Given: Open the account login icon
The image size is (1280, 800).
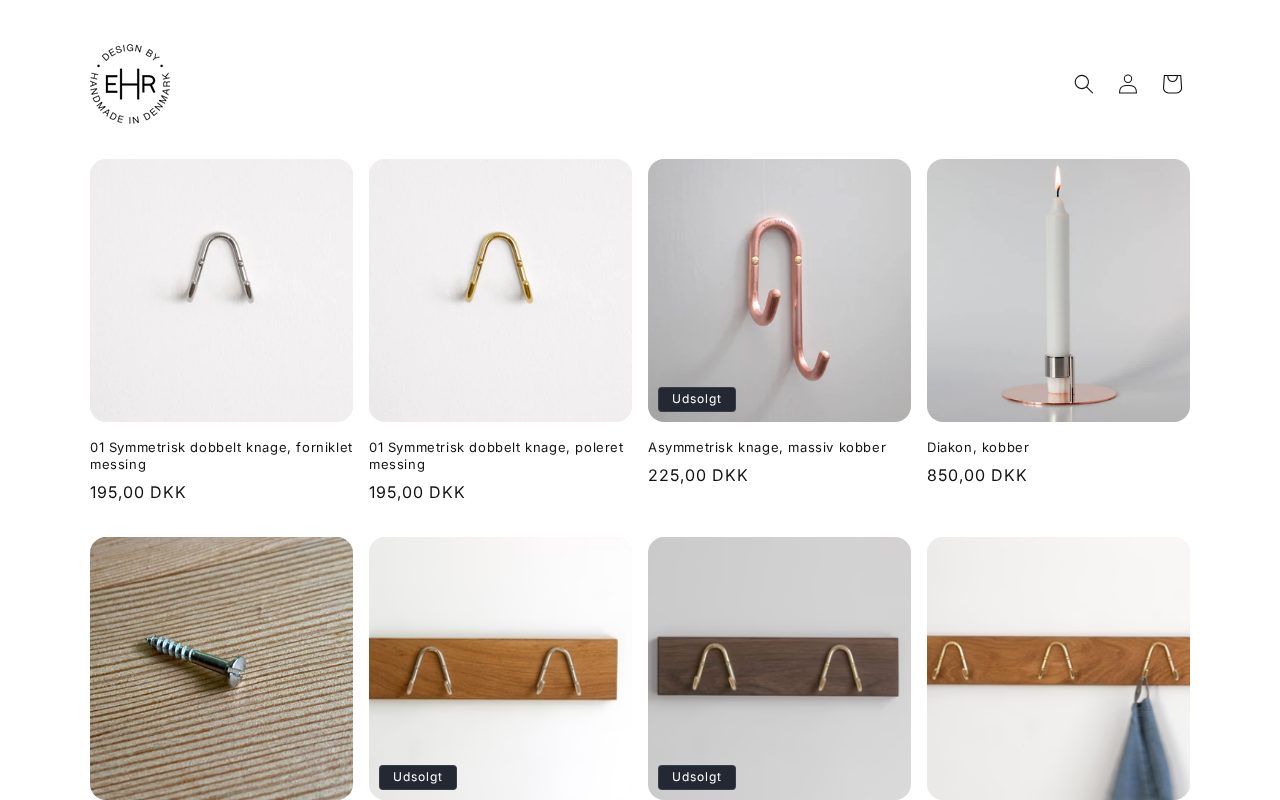Looking at the screenshot, I should [1128, 84].
